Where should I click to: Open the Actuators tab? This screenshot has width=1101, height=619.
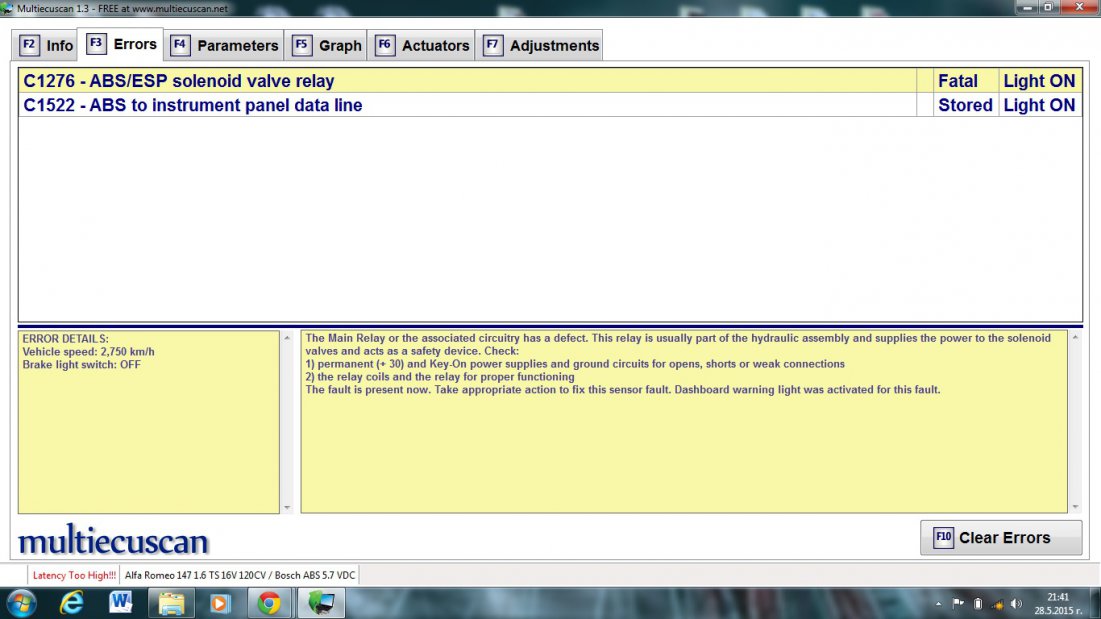[x=422, y=45]
